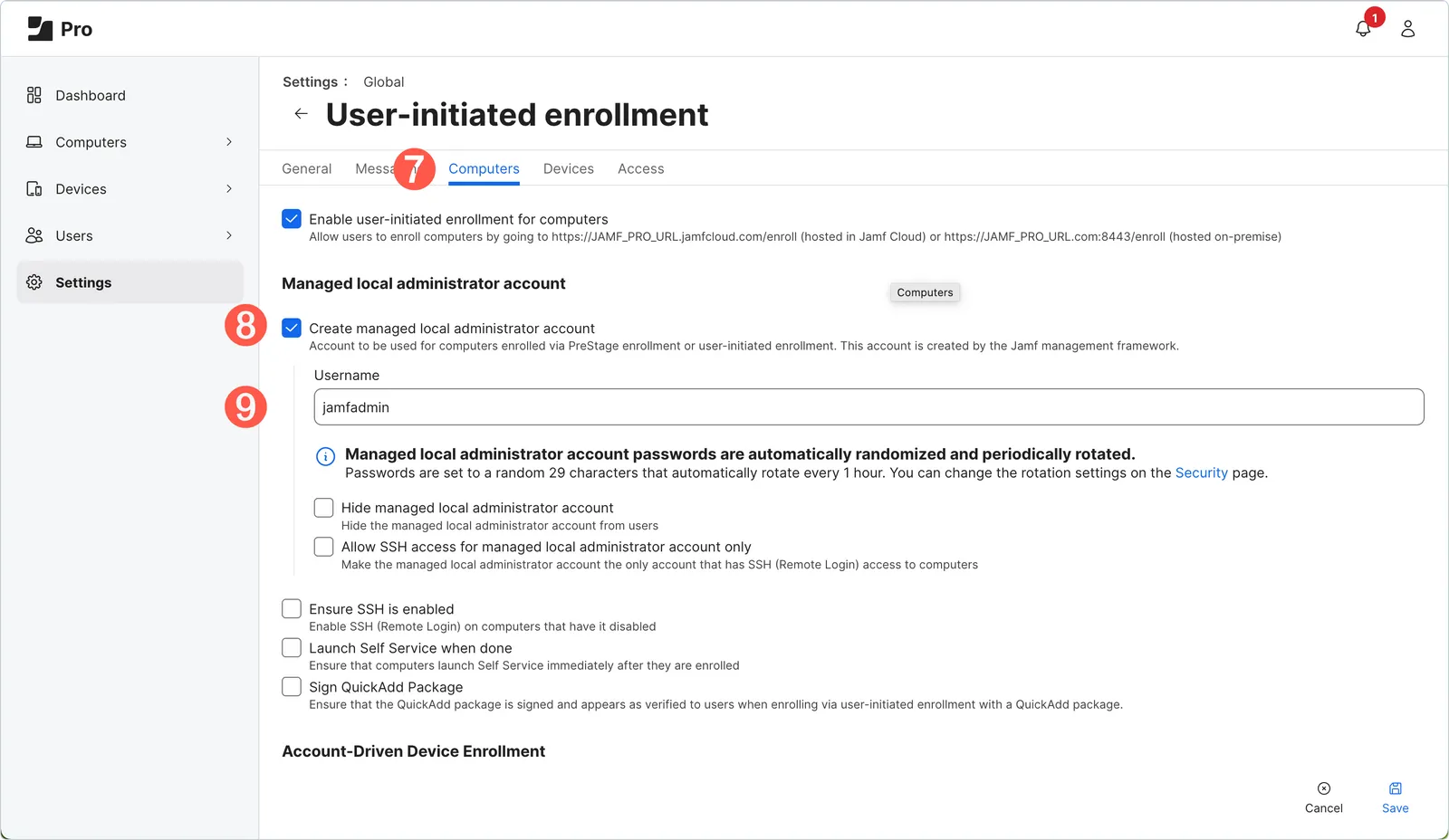Open the user account menu
This screenshot has width=1449, height=840.
coord(1407,28)
